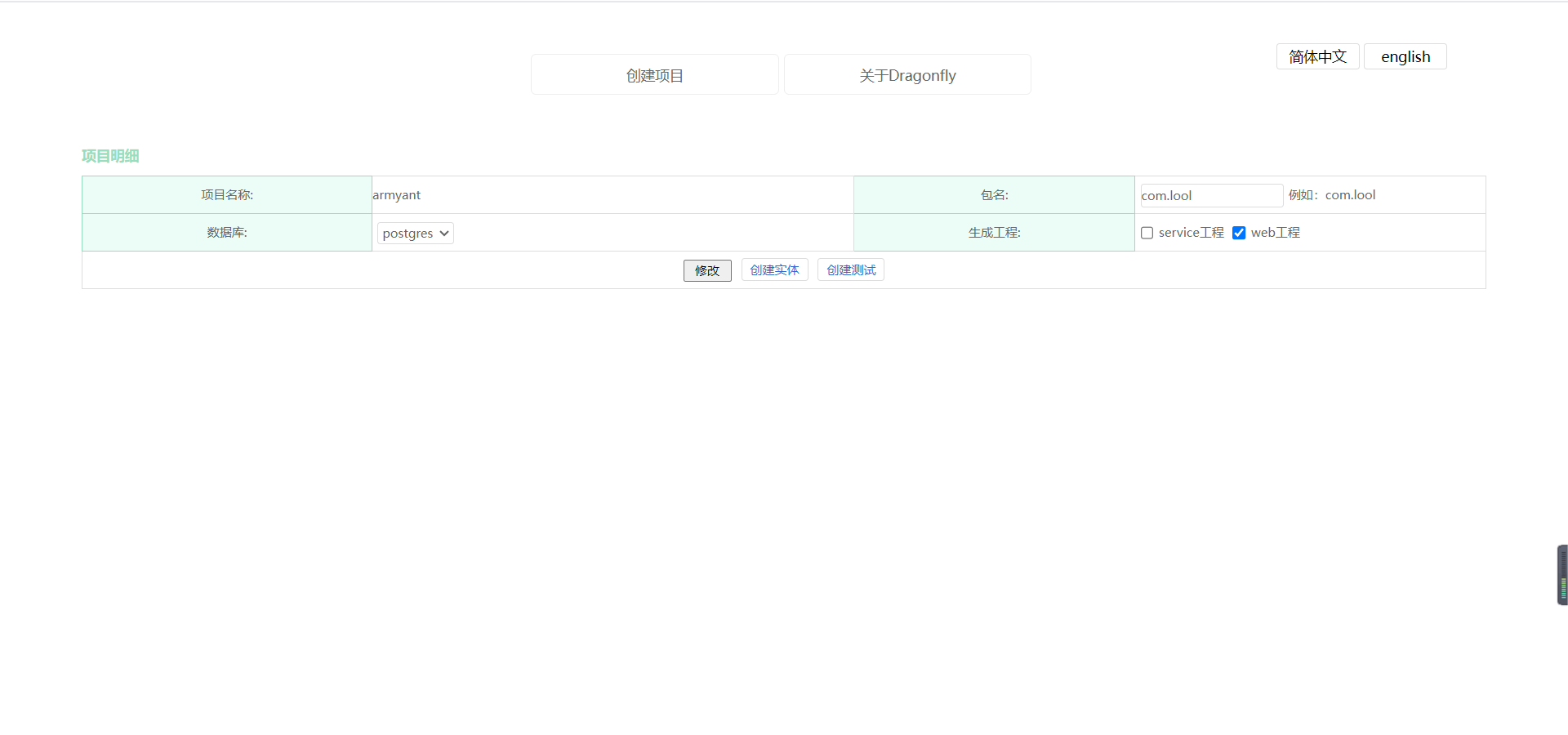Click the 包名 label cell

pyautogui.click(x=994, y=195)
